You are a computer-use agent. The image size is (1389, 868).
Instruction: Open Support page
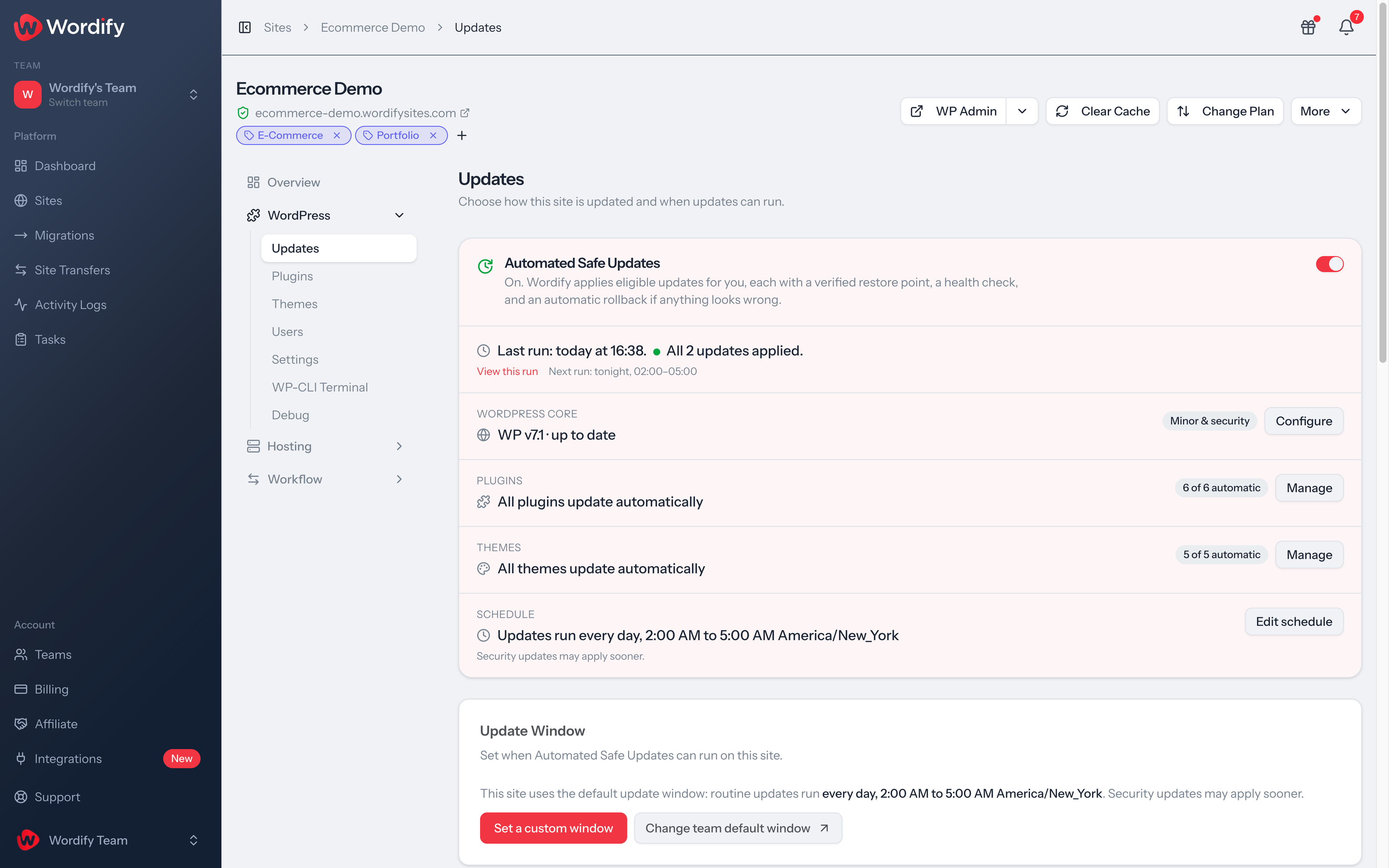[x=111, y=797]
